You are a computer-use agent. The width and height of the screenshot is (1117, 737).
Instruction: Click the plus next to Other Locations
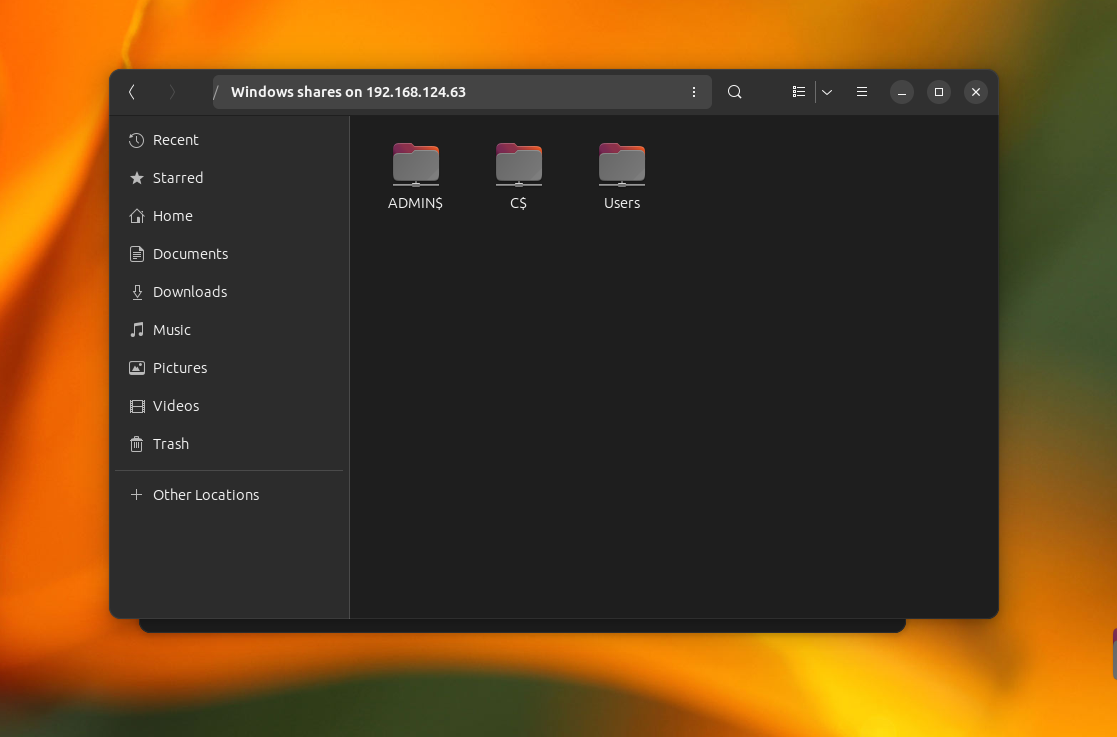click(136, 494)
